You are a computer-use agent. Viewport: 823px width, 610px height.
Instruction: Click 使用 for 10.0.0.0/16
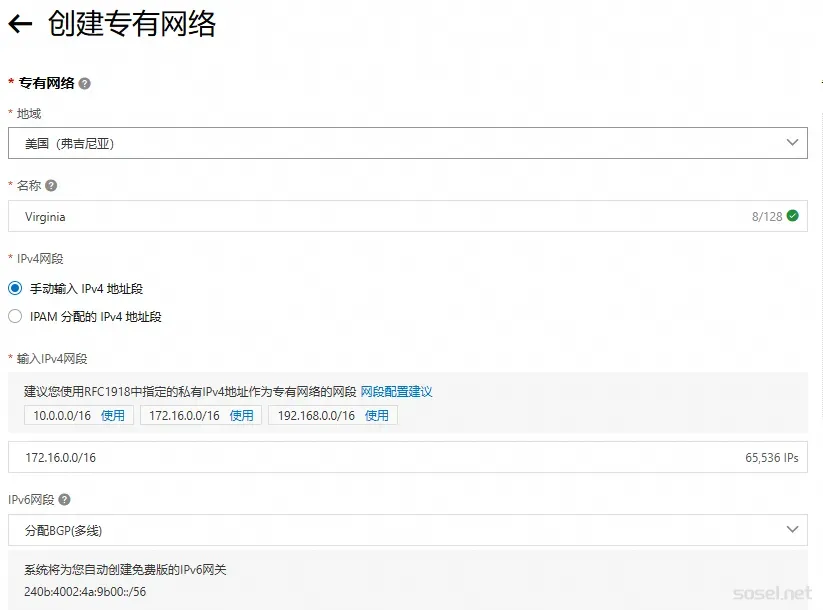pyautogui.click(x=113, y=416)
